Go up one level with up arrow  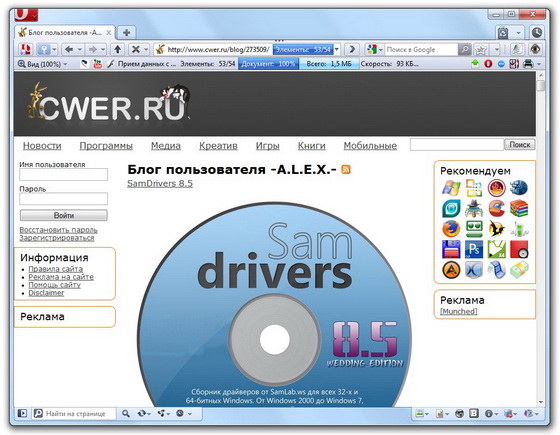pyautogui.click(x=118, y=49)
